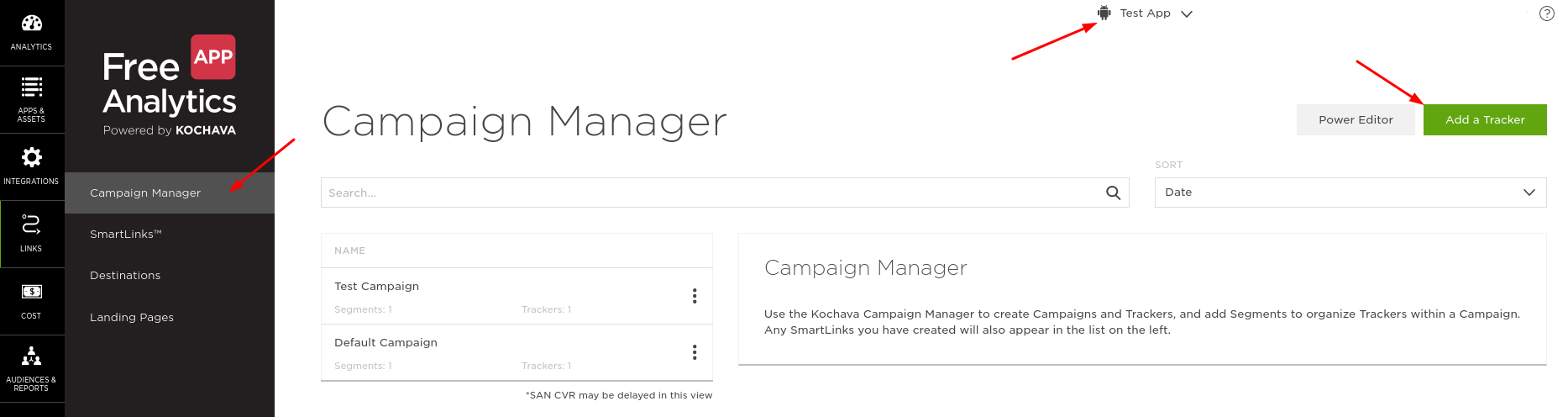Click the Add a Tracker button

pyautogui.click(x=1484, y=120)
